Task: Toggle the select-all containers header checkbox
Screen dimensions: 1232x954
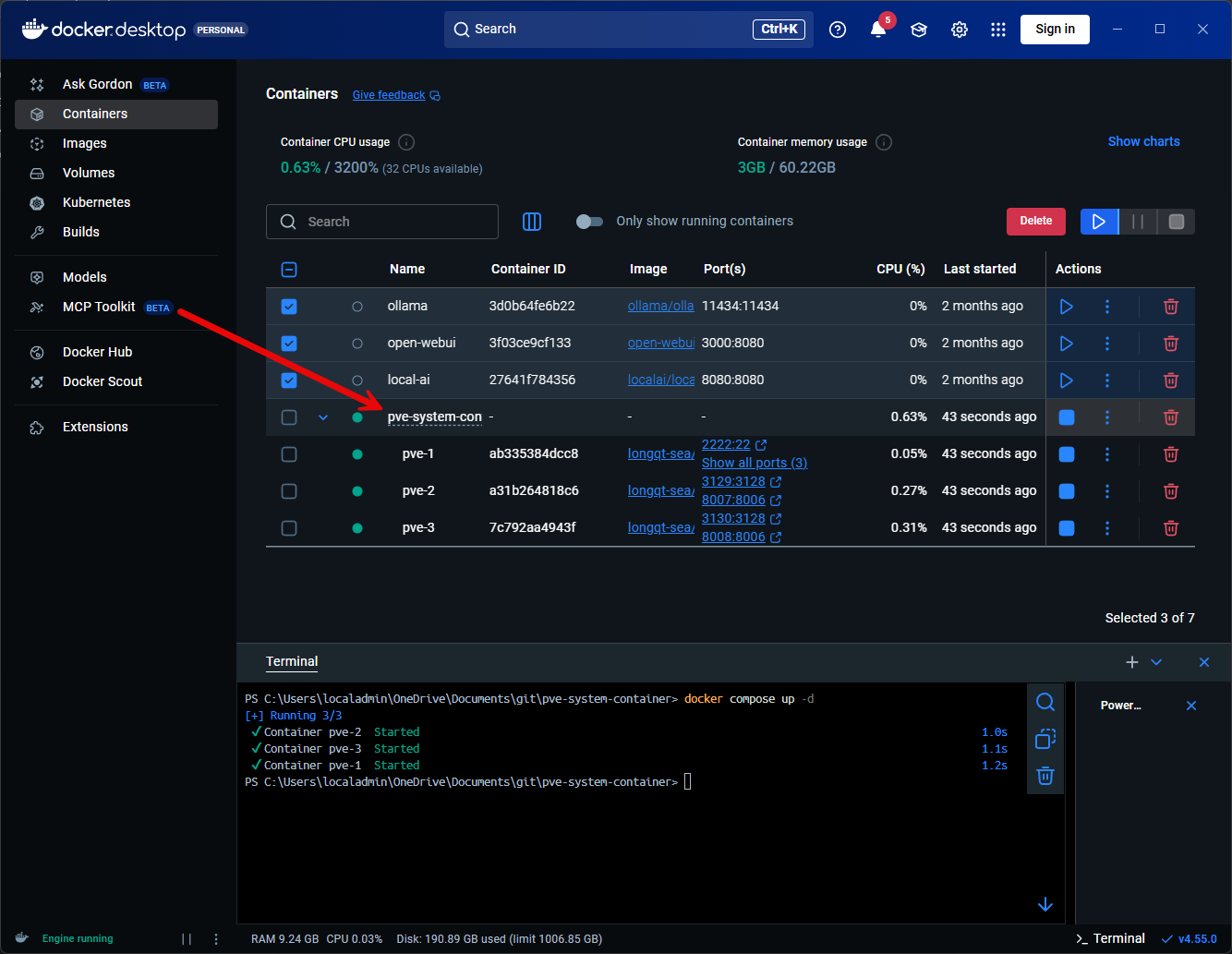Action: click(x=289, y=270)
